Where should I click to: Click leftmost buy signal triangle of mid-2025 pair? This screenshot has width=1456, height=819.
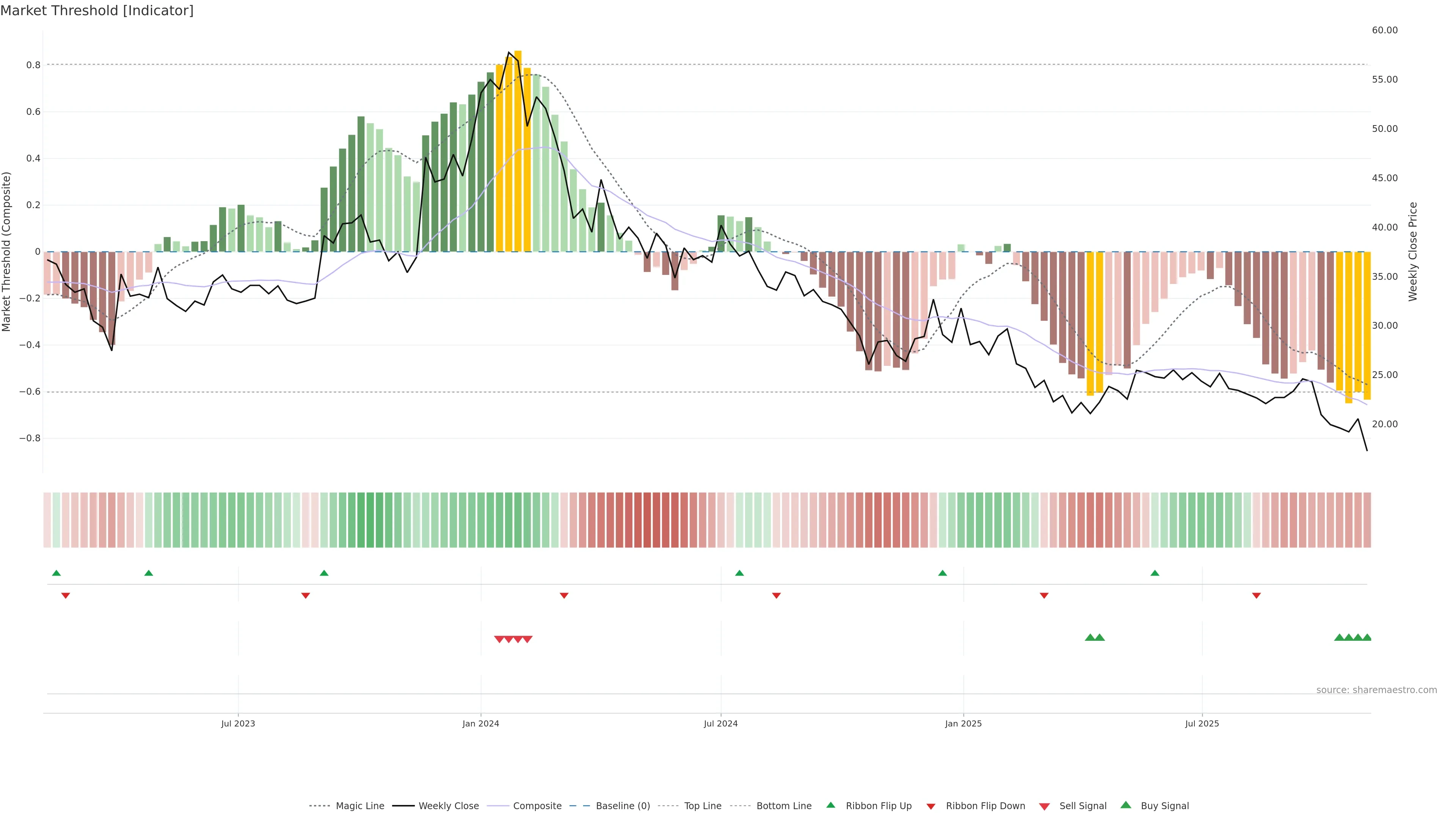(1090, 637)
